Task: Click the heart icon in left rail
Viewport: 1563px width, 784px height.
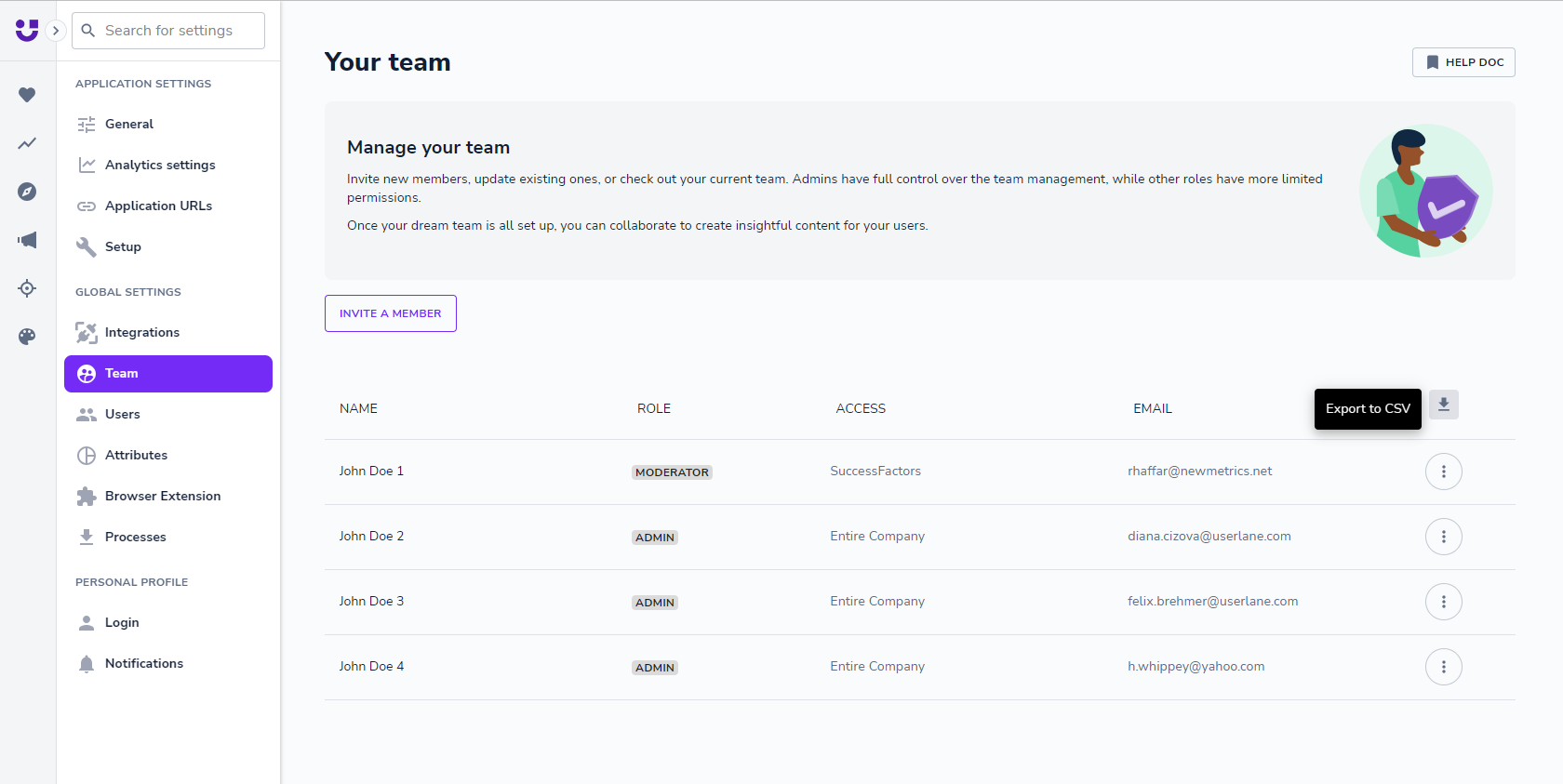Action: tap(27, 95)
